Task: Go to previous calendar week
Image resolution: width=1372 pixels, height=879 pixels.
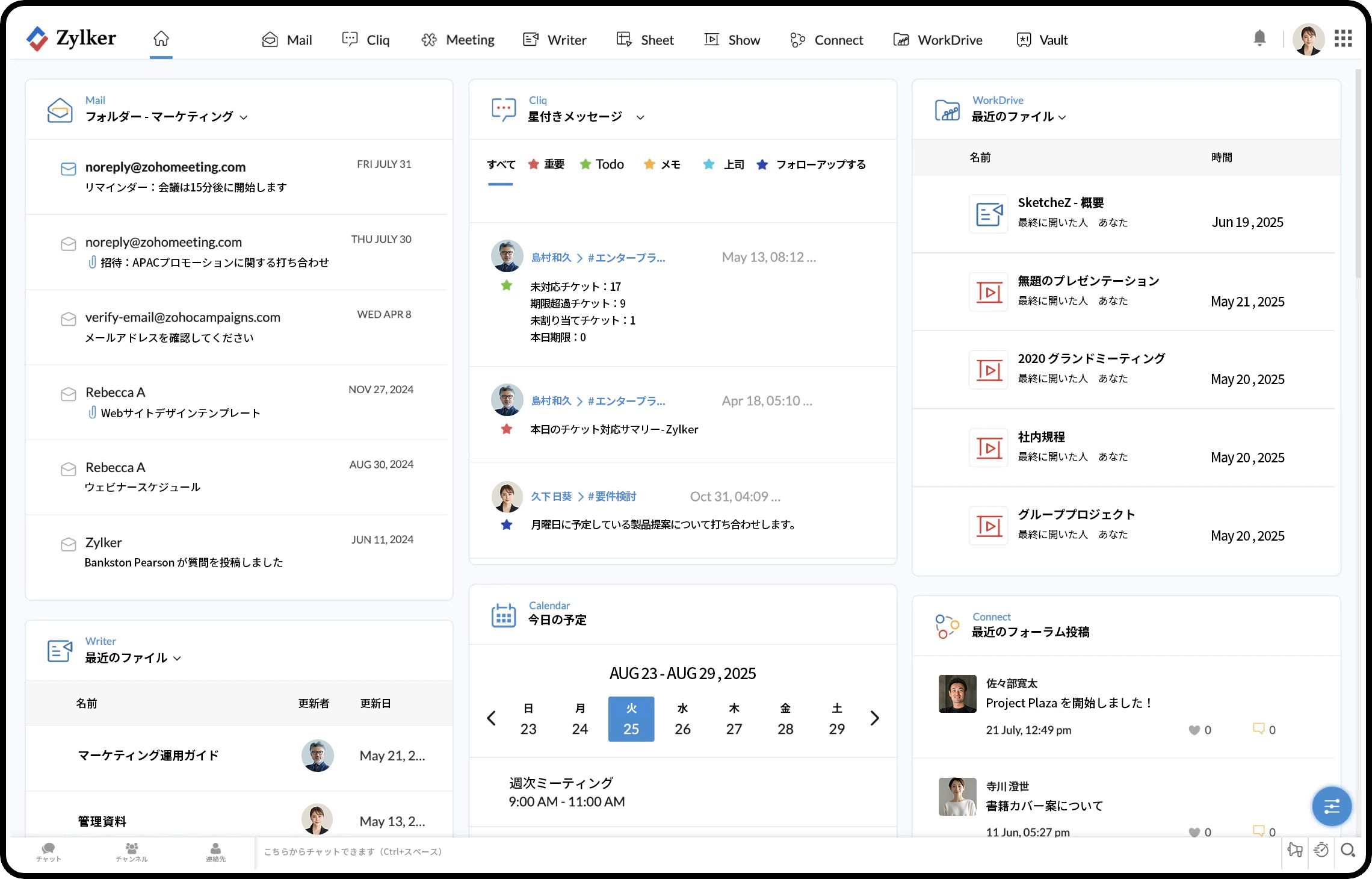Action: [x=491, y=718]
